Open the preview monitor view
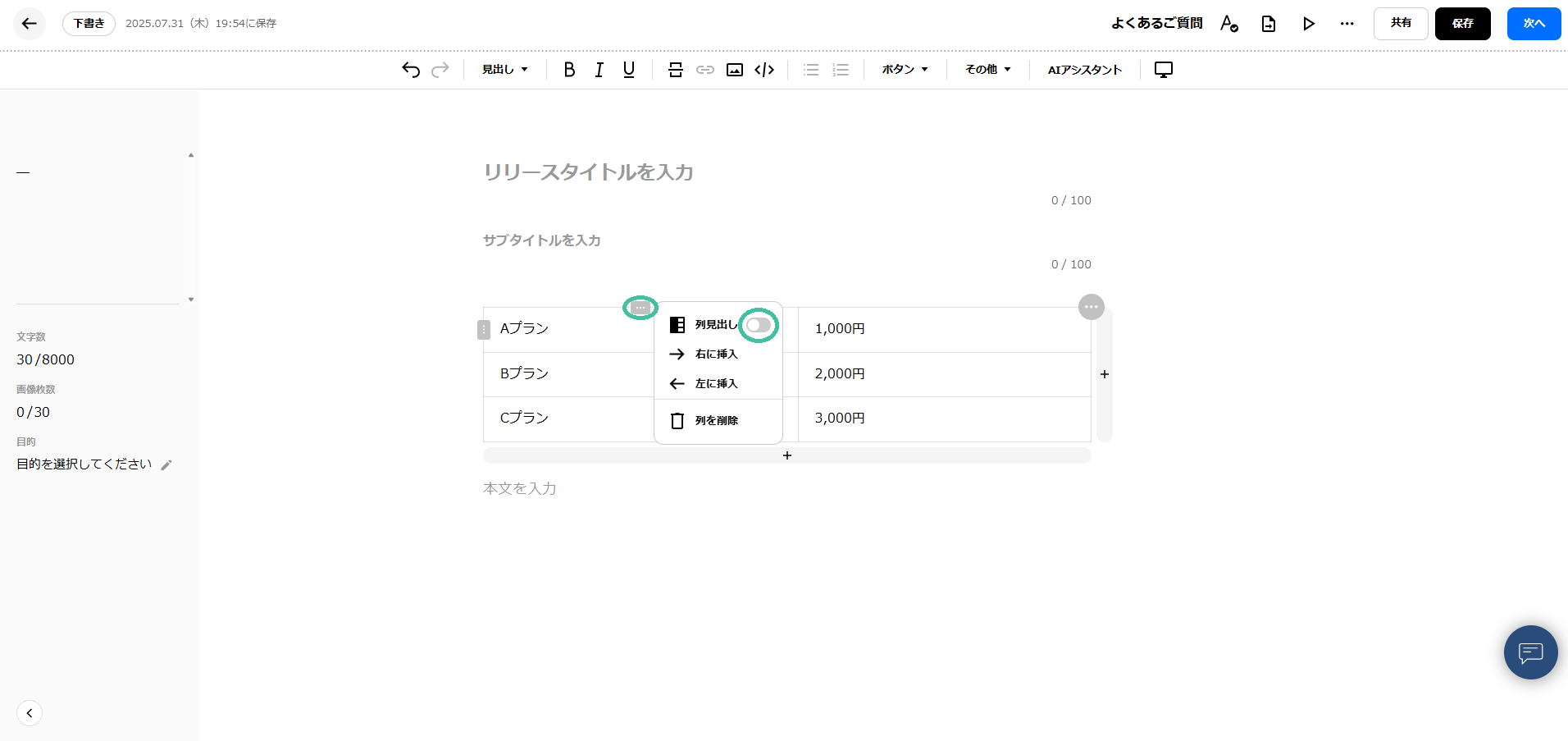 pyautogui.click(x=1163, y=70)
